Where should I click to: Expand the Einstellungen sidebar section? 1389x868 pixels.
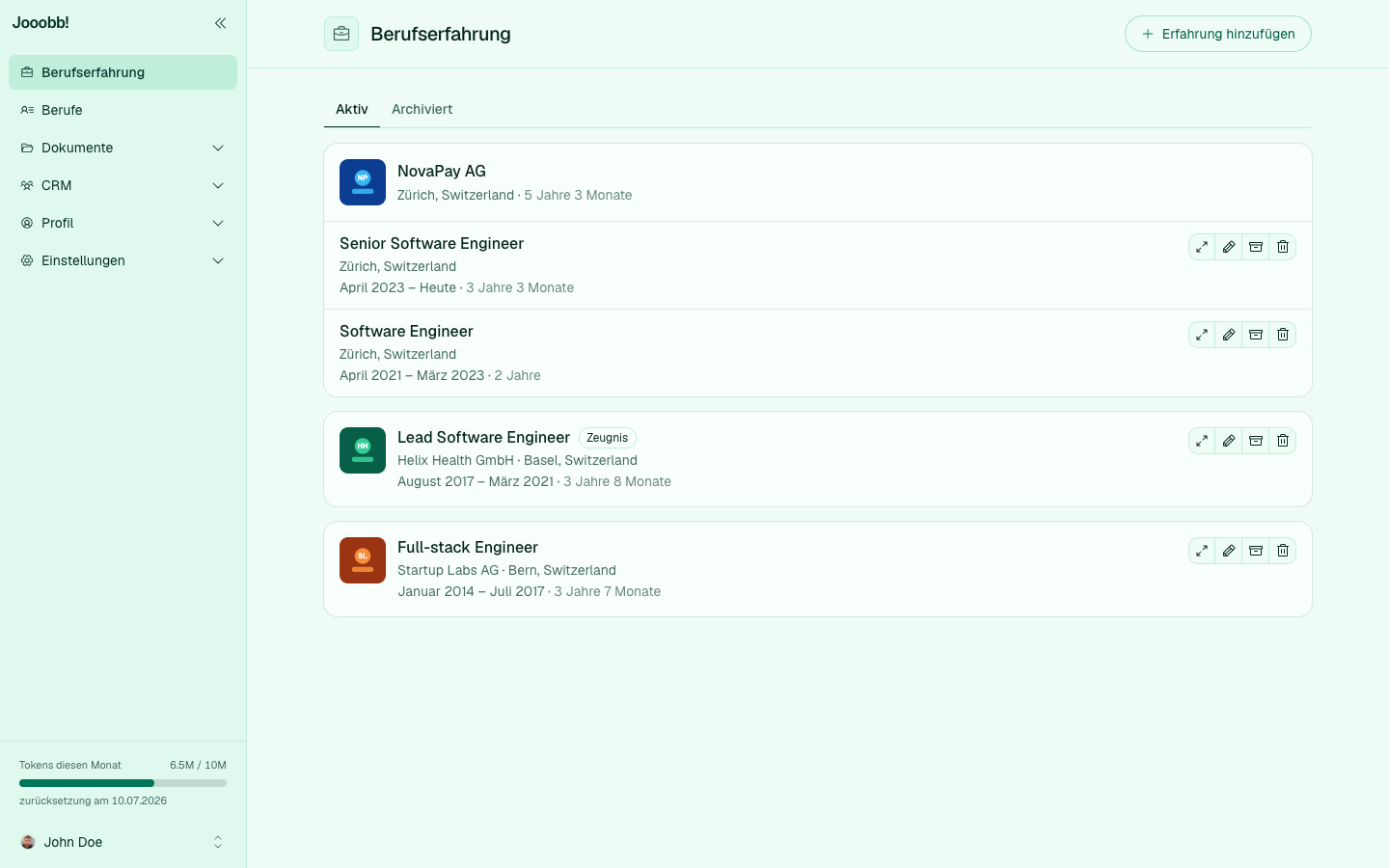click(123, 260)
